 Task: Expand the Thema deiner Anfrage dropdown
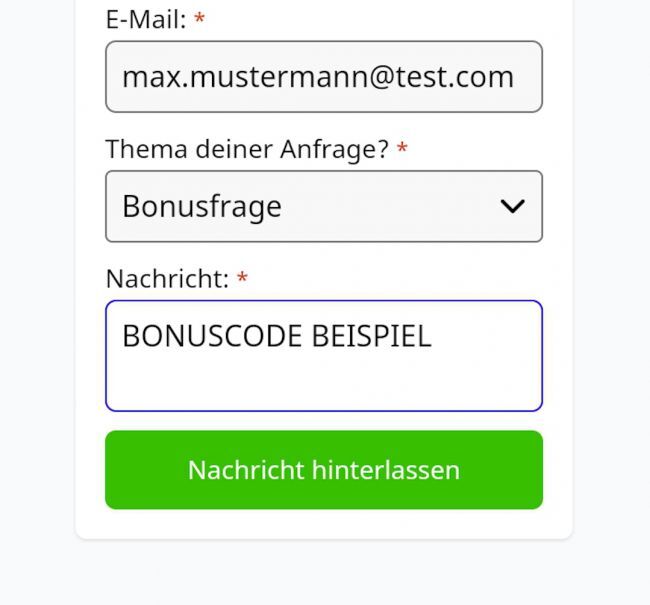pos(323,206)
